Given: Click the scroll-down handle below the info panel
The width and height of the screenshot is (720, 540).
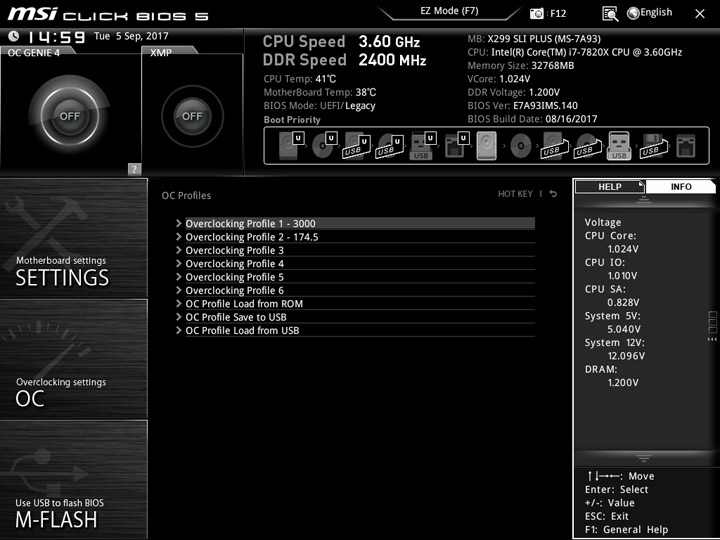Looking at the screenshot, I should coord(643,458).
